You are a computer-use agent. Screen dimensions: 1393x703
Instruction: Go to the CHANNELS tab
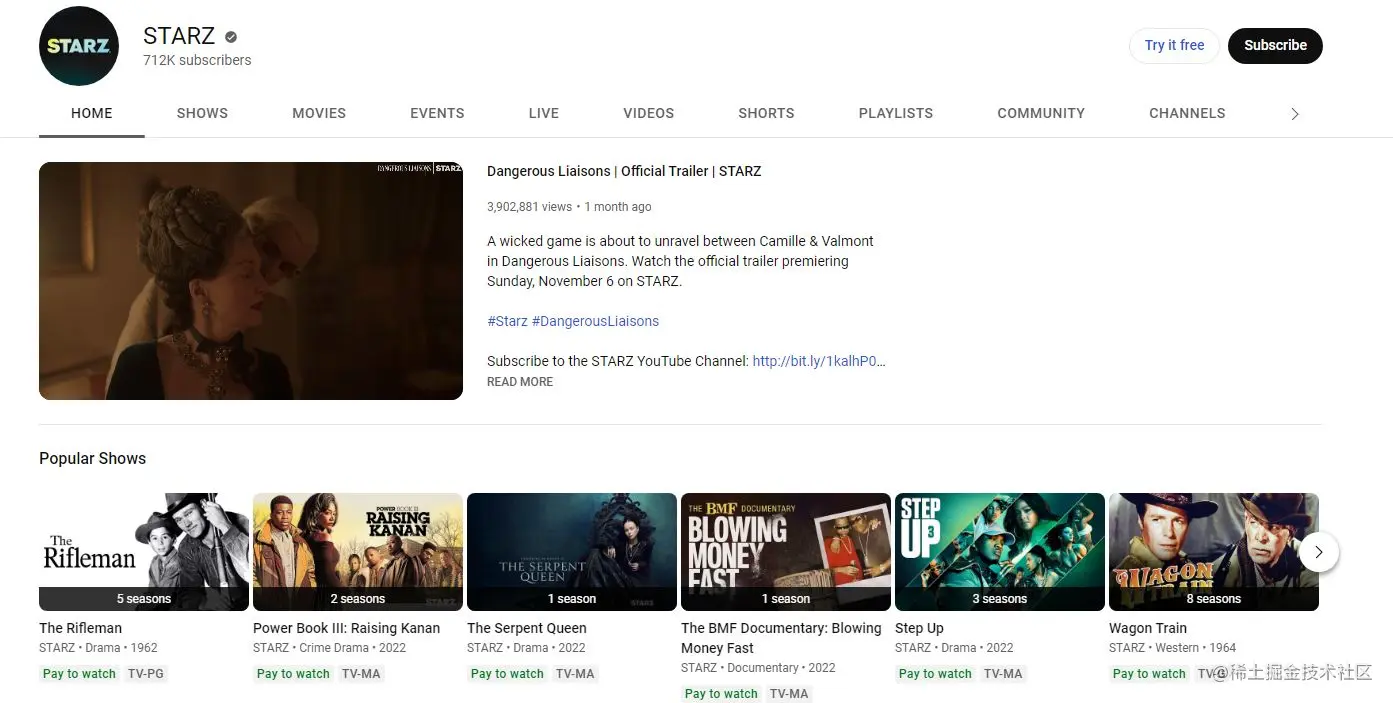tap(1187, 113)
